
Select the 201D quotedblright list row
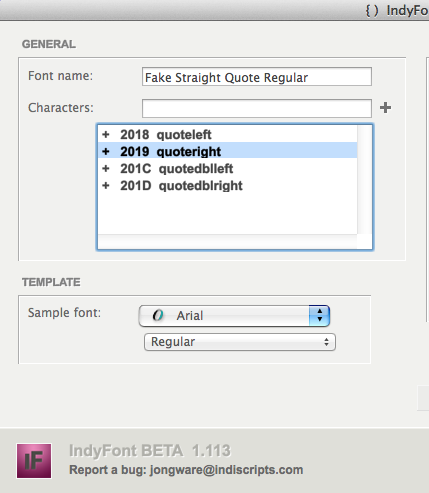click(228, 185)
